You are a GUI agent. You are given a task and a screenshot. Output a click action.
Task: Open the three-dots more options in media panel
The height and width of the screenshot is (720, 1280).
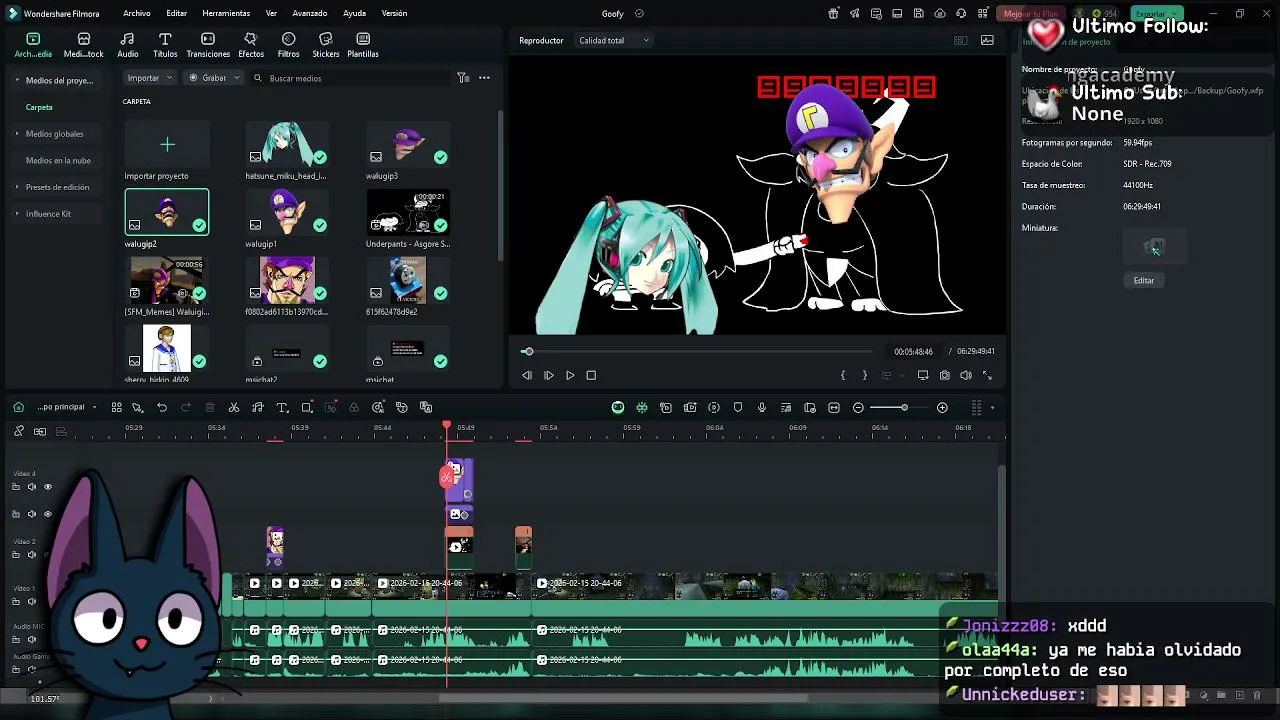pyautogui.click(x=484, y=78)
